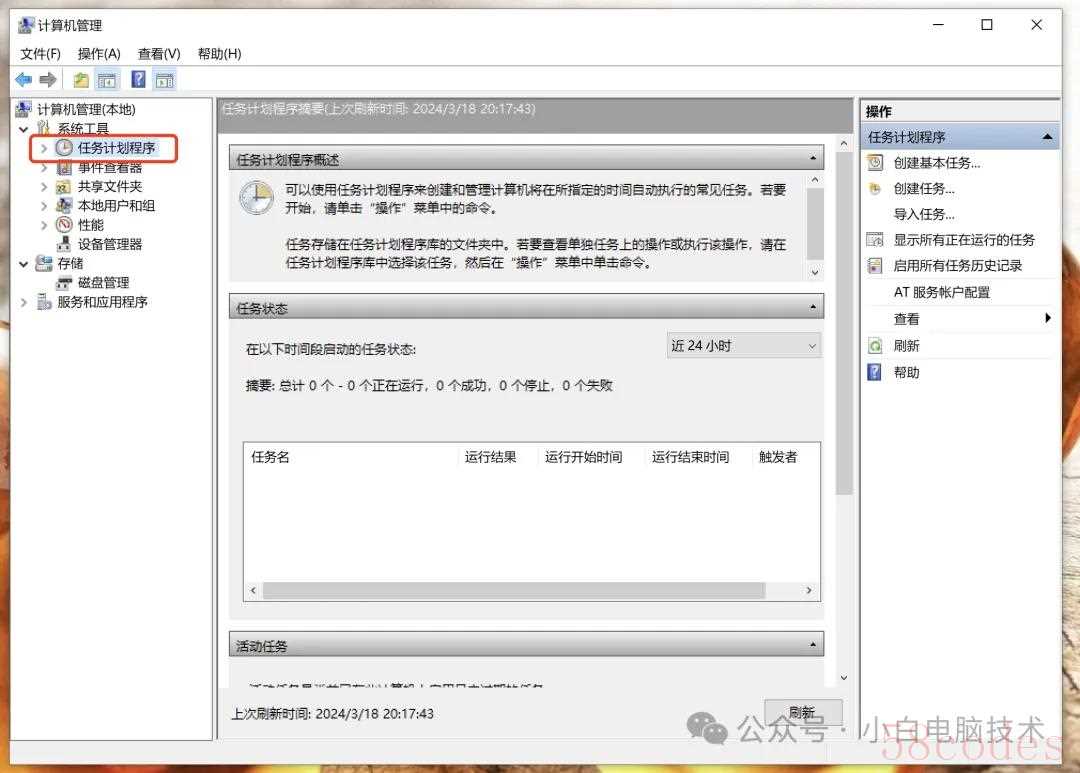Click the 显示所有正在运行的任务 icon
The height and width of the screenshot is (773, 1080).
click(x=875, y=240)
